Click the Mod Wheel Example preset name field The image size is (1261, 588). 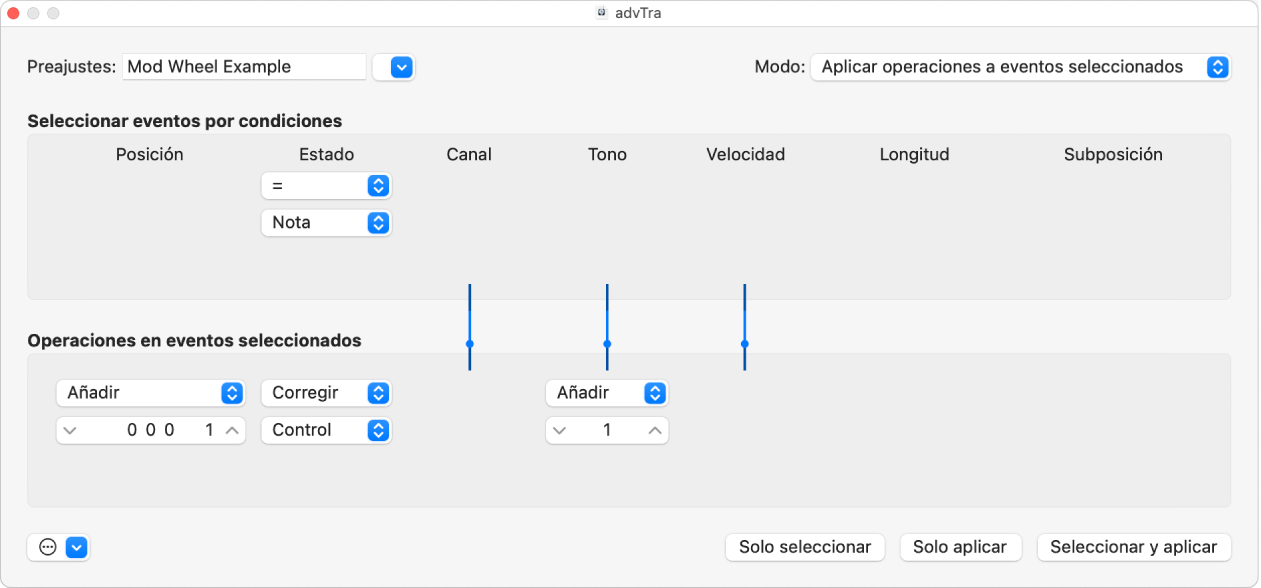(244, 67)
